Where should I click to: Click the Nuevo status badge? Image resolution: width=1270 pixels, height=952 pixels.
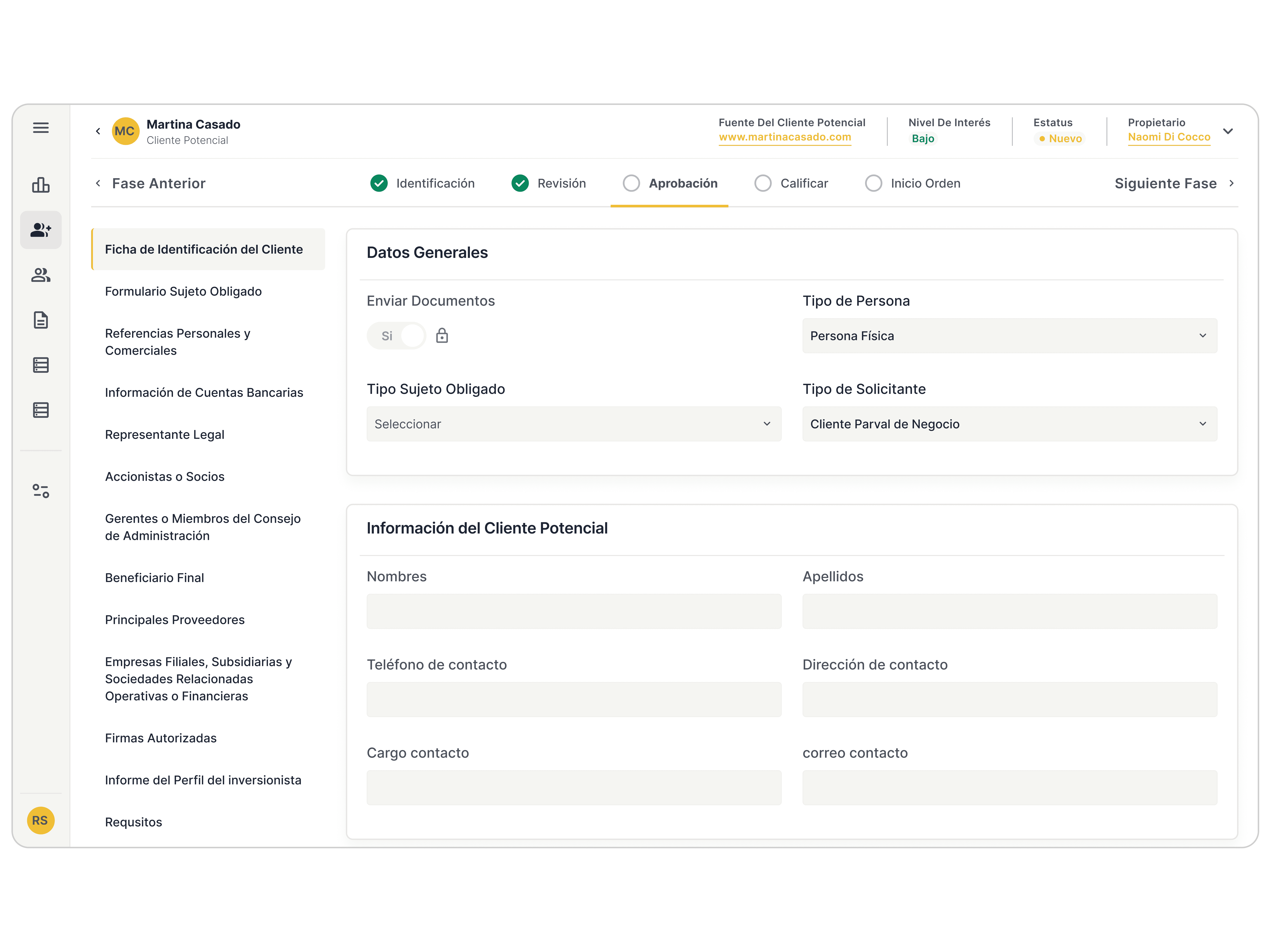coord(1060,139)
